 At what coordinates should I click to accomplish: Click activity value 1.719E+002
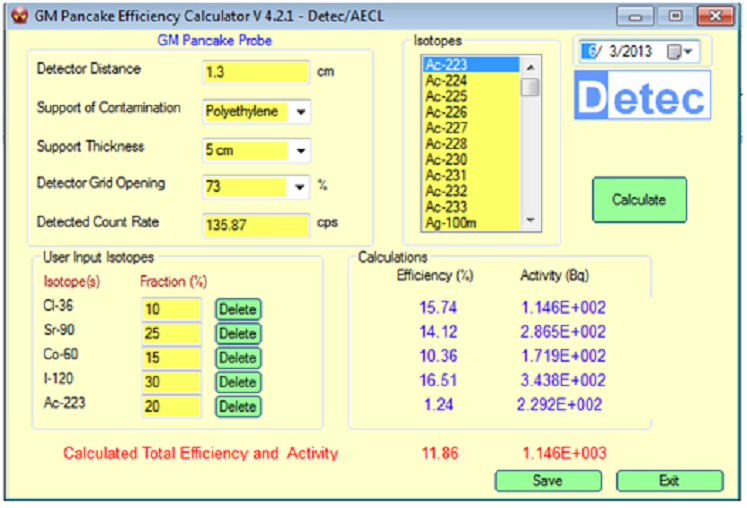tap(563, 356)
